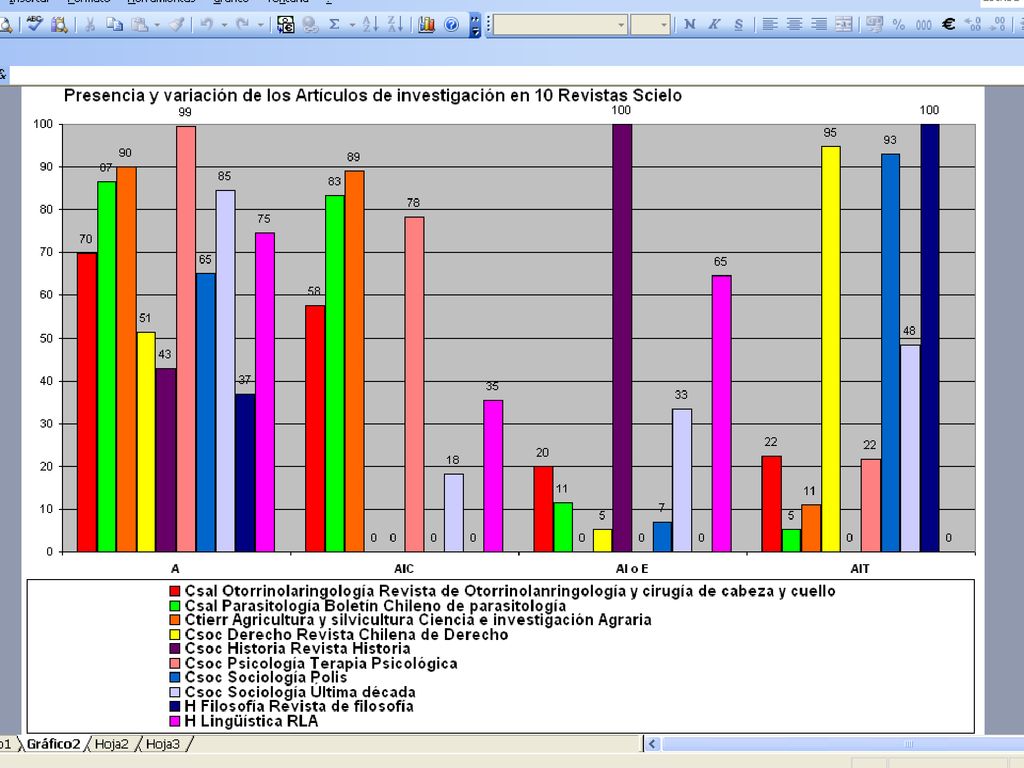Toggle align right
1024x768 pixels.
(818, 25)
